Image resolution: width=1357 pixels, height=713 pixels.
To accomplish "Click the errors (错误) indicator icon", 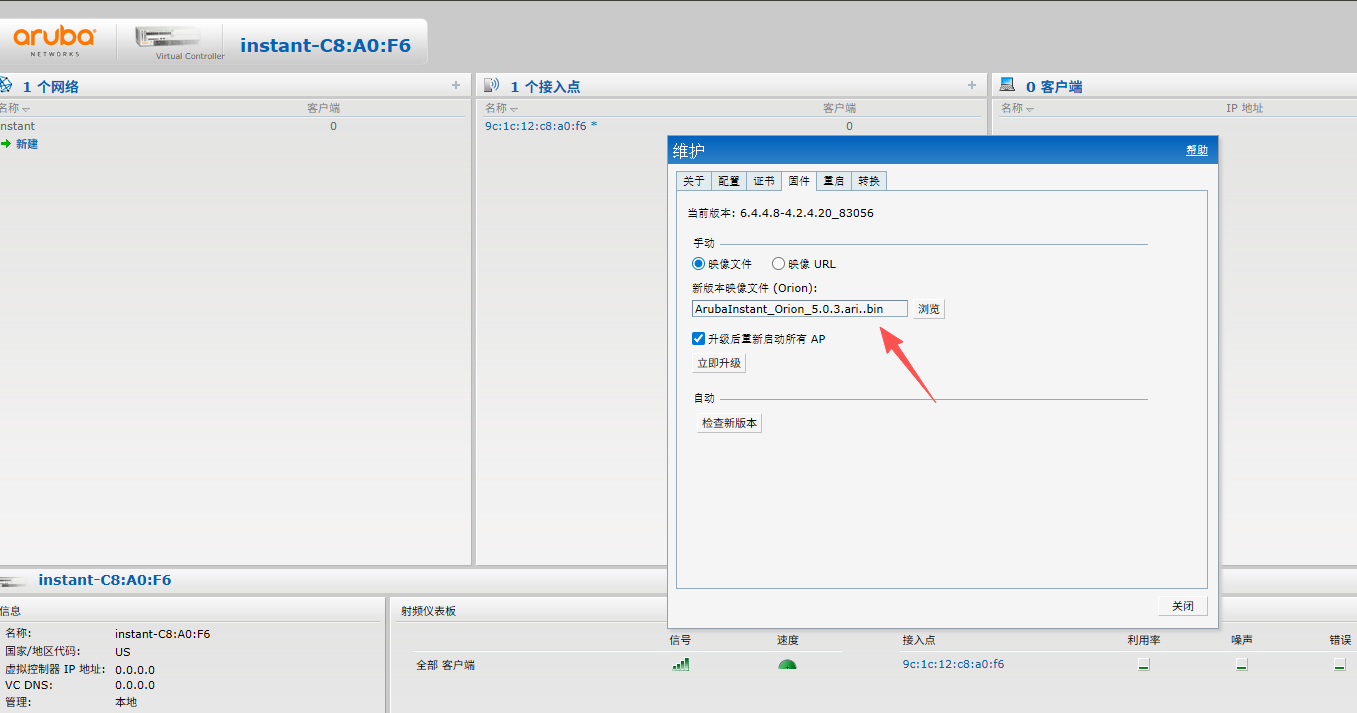I will coord(1339,665).
